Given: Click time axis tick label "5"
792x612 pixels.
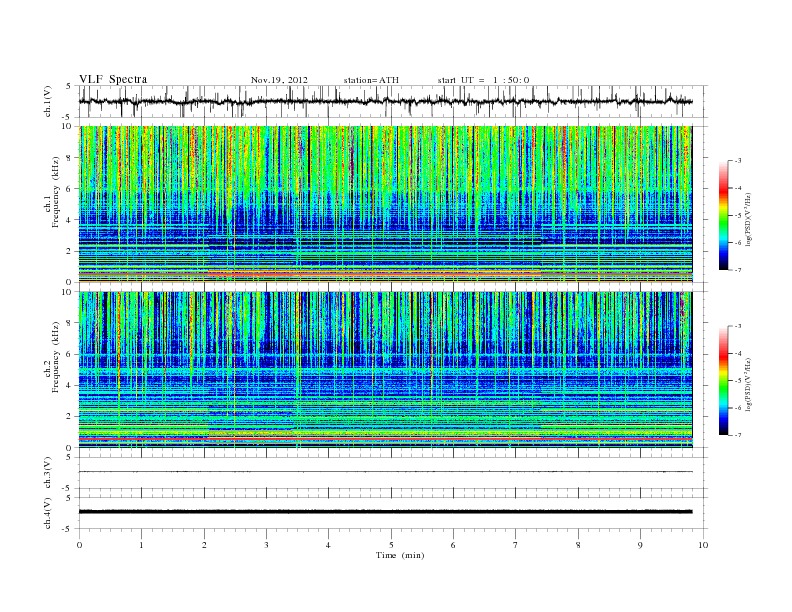Looking at the screenshot, I should click(x=391, y=545).
